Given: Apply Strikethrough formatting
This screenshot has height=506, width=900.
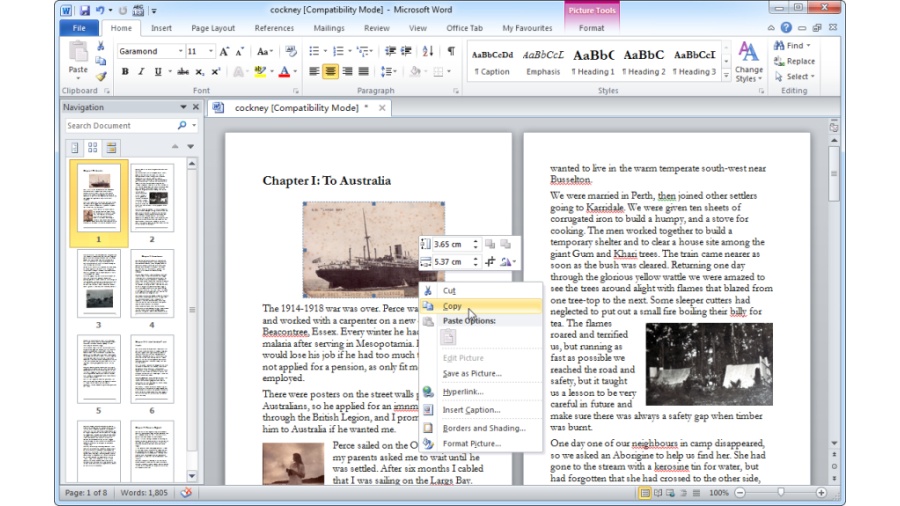Looking at the screenshot, I should pyautogui.click(x=183, y=72).
